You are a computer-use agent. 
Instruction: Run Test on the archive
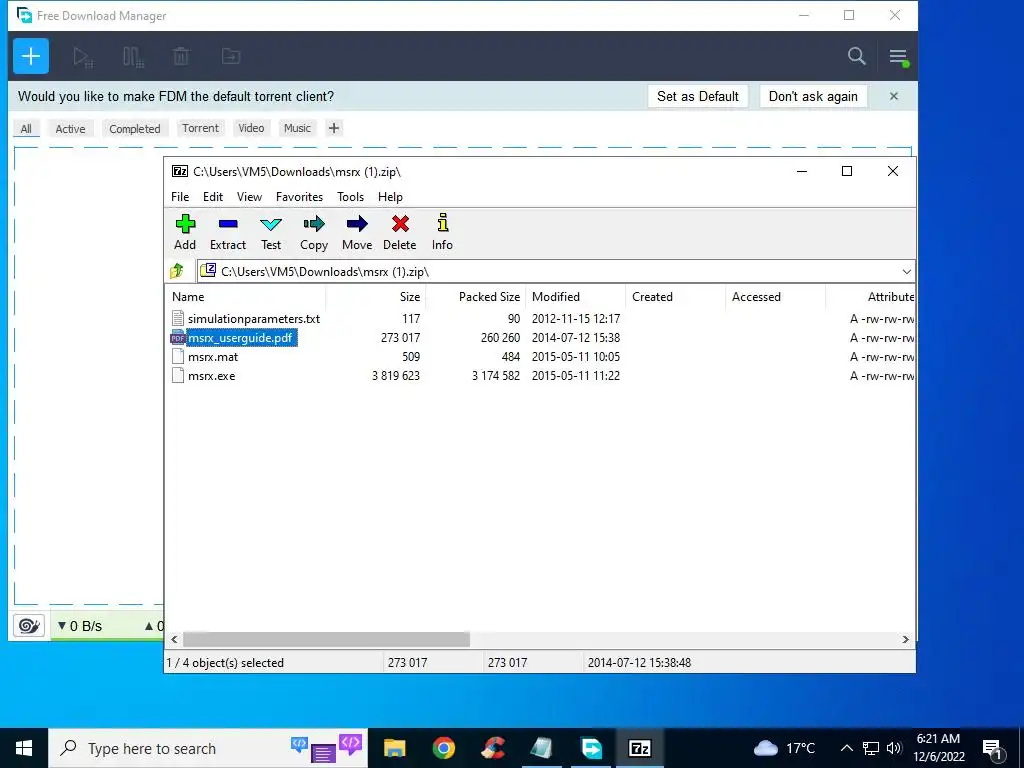click(271, 232)
